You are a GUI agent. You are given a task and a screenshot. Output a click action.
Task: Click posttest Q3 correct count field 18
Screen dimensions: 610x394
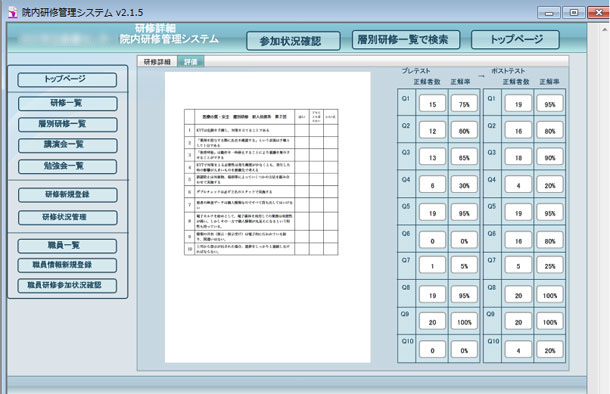(518, 157)
